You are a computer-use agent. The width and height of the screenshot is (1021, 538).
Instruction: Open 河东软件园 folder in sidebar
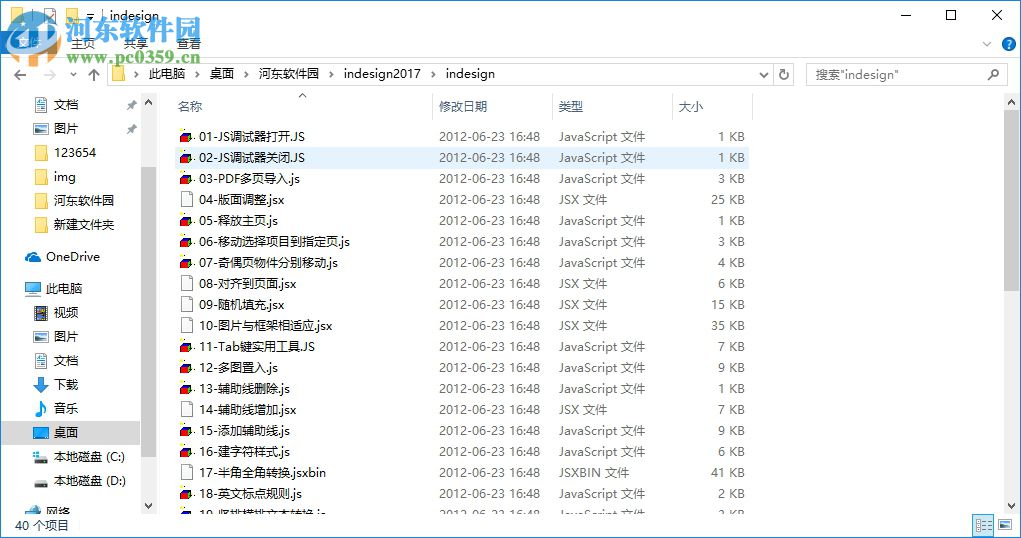point(74,201)
